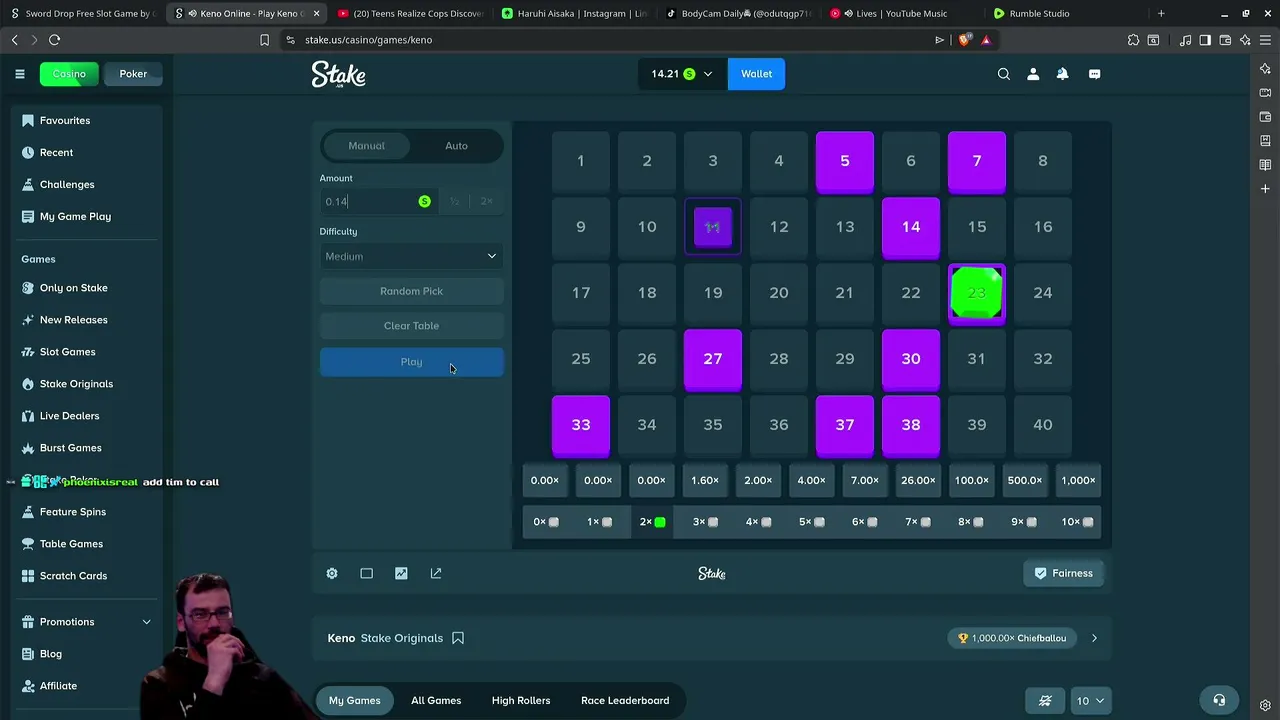
Task: Click the hide-bets crossed icon
Action: tap(1045, 700)
